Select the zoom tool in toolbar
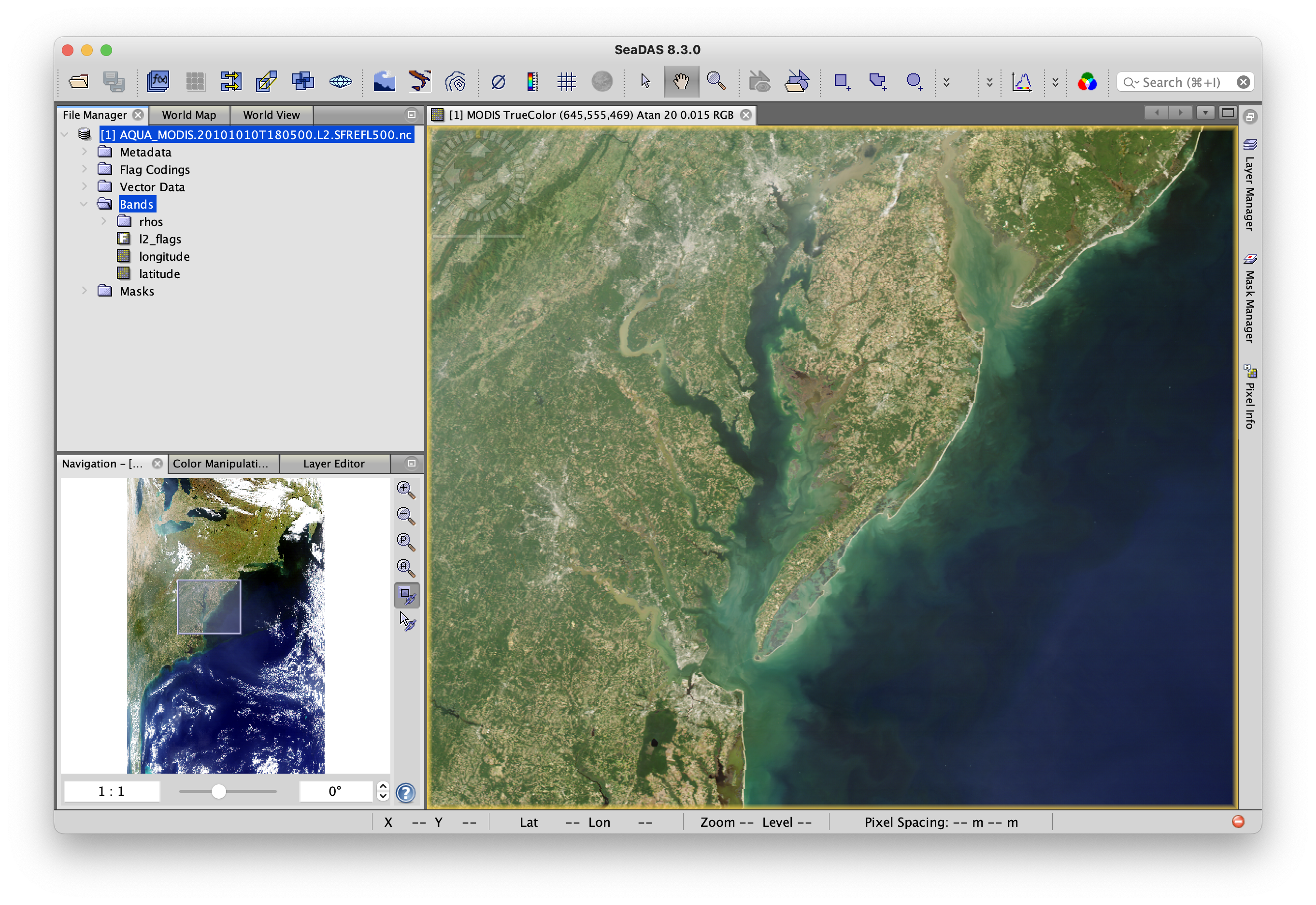 (x=719, y=81)
